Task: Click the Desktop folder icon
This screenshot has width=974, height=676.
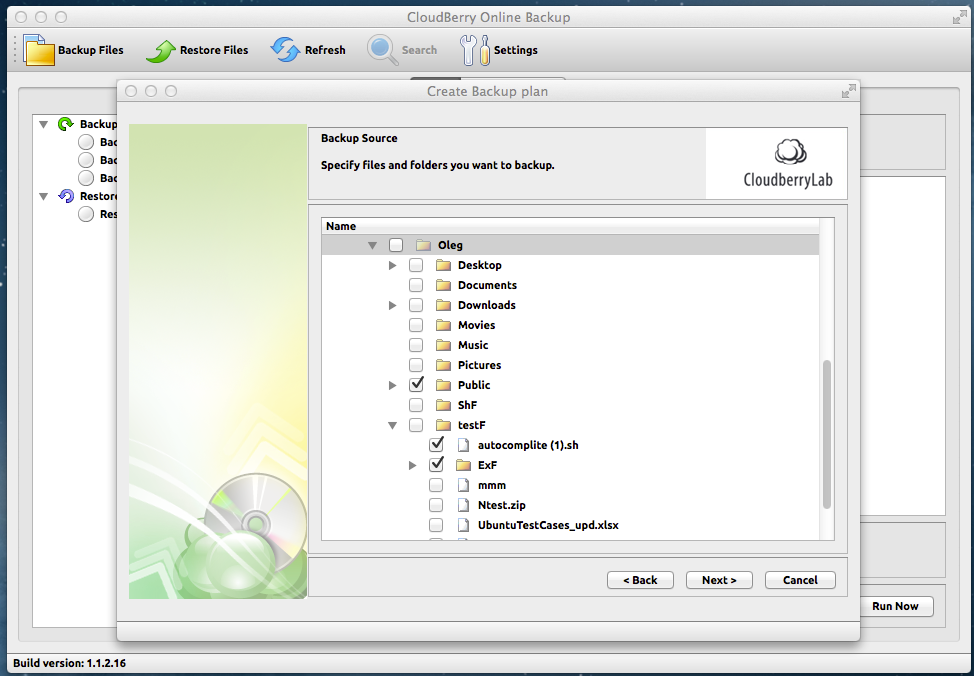Action: coord(443,265)
